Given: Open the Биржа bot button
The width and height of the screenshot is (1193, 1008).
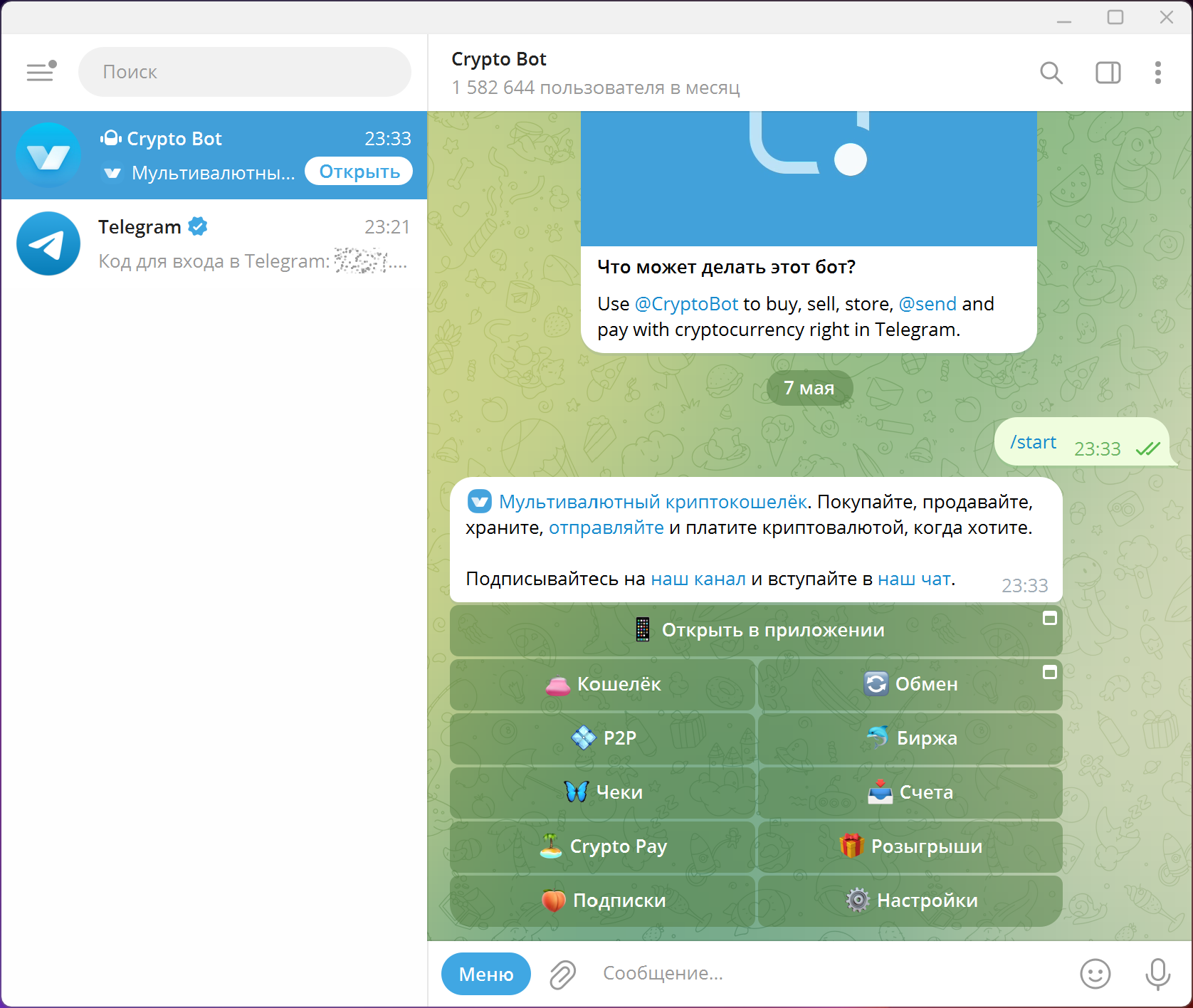Looking at the screenshot, I should [x=910, y=738].
